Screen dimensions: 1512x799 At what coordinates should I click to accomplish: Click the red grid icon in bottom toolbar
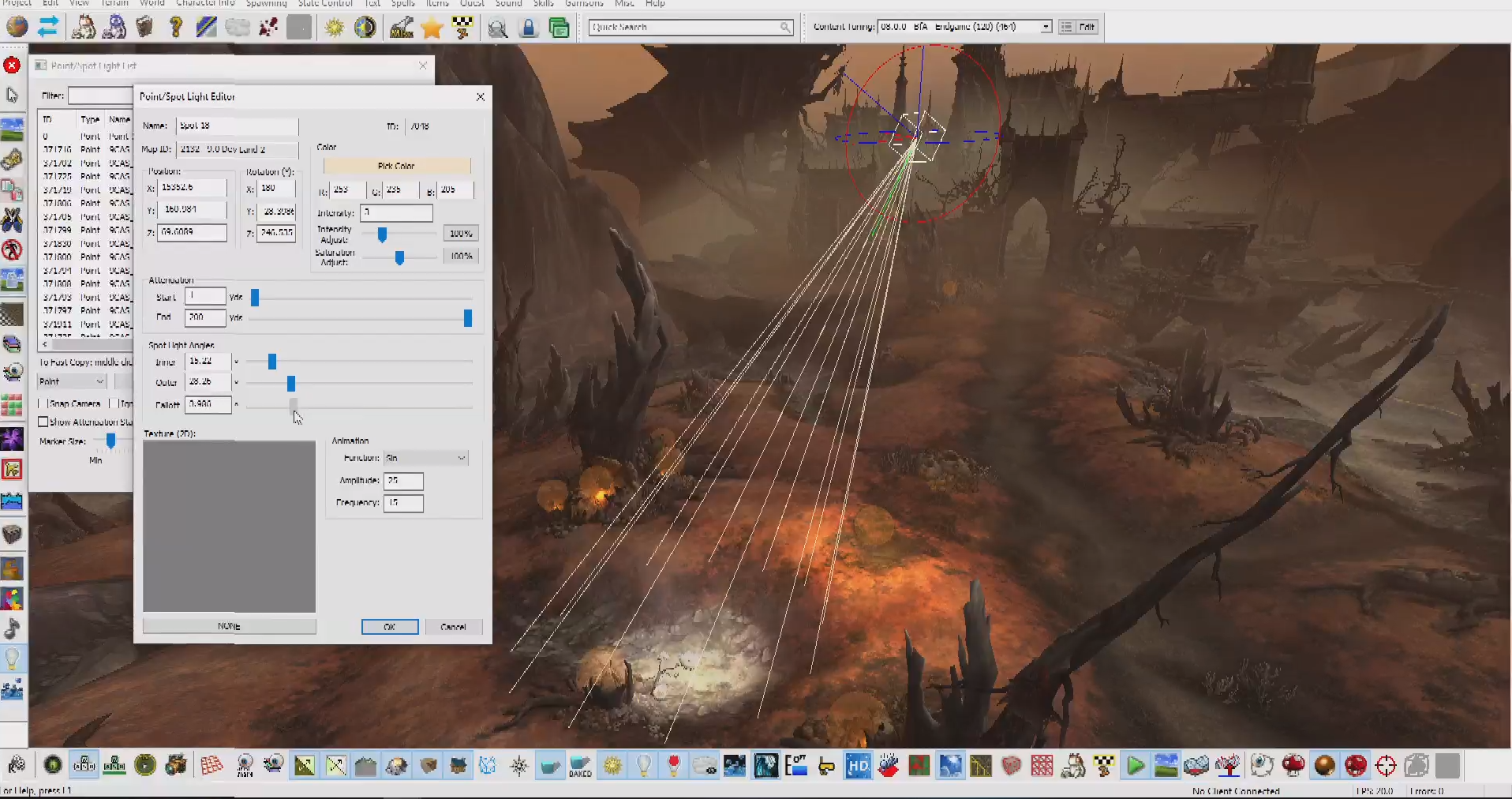211,765
